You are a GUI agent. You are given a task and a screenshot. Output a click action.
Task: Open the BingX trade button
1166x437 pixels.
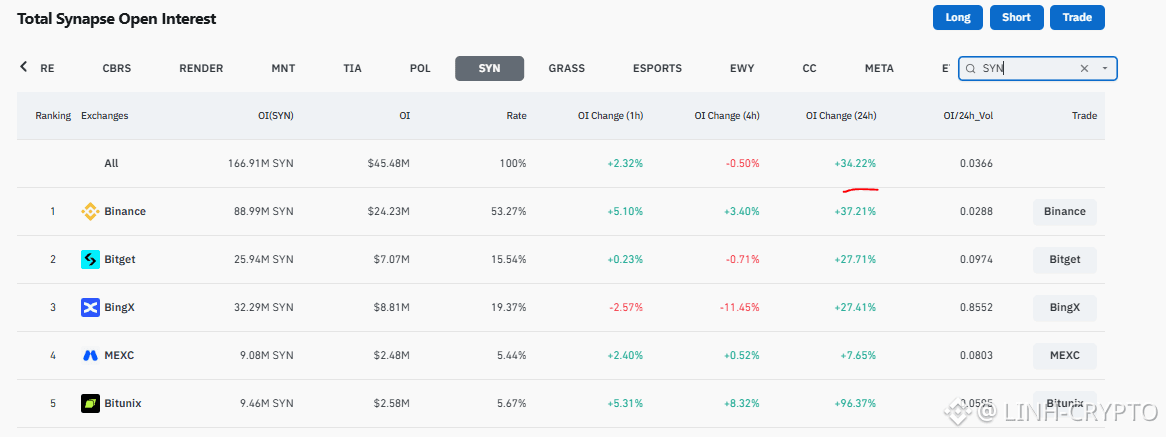point(1064,308)
